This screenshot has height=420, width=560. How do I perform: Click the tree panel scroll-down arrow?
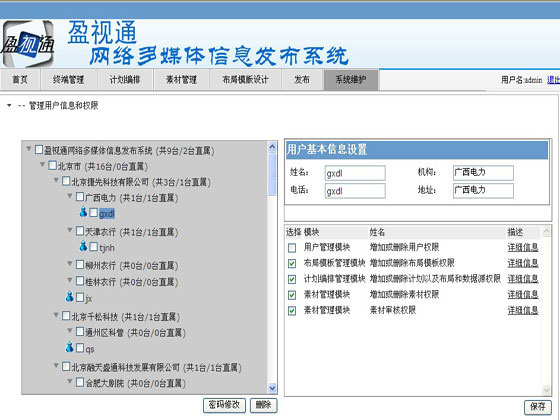coord(272,388)
